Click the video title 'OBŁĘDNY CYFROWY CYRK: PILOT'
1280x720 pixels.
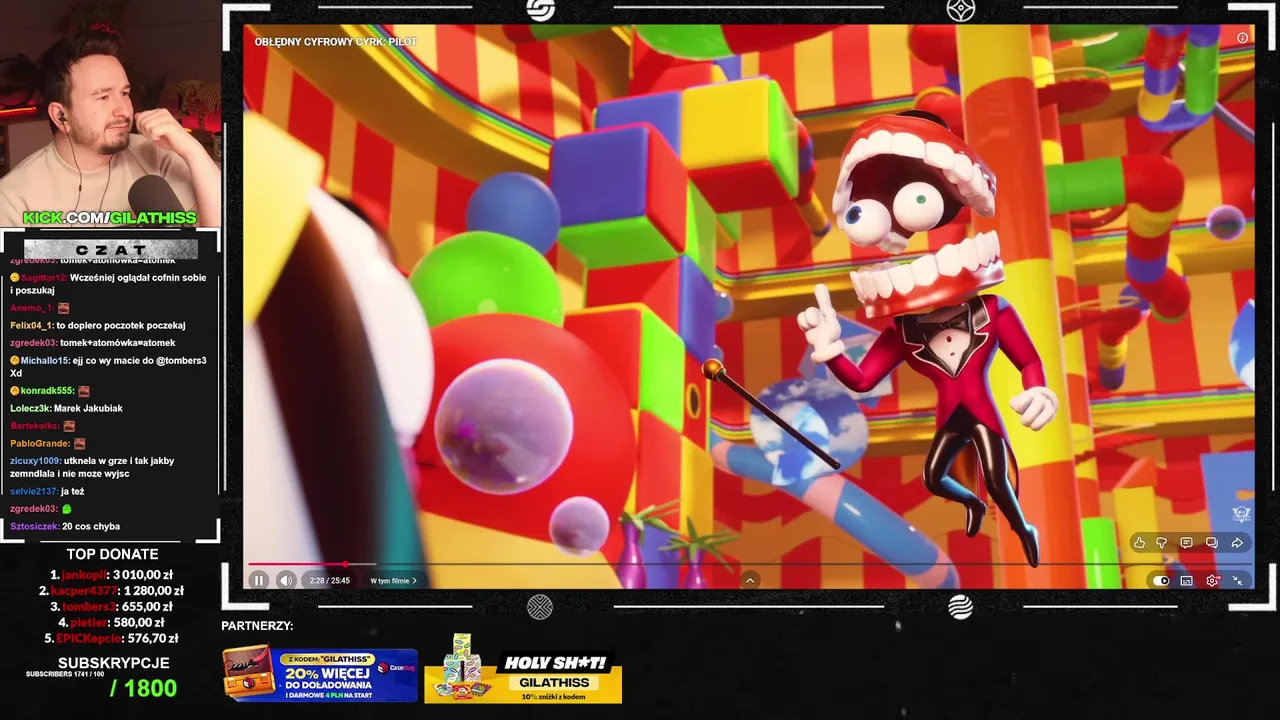point(336,42)
